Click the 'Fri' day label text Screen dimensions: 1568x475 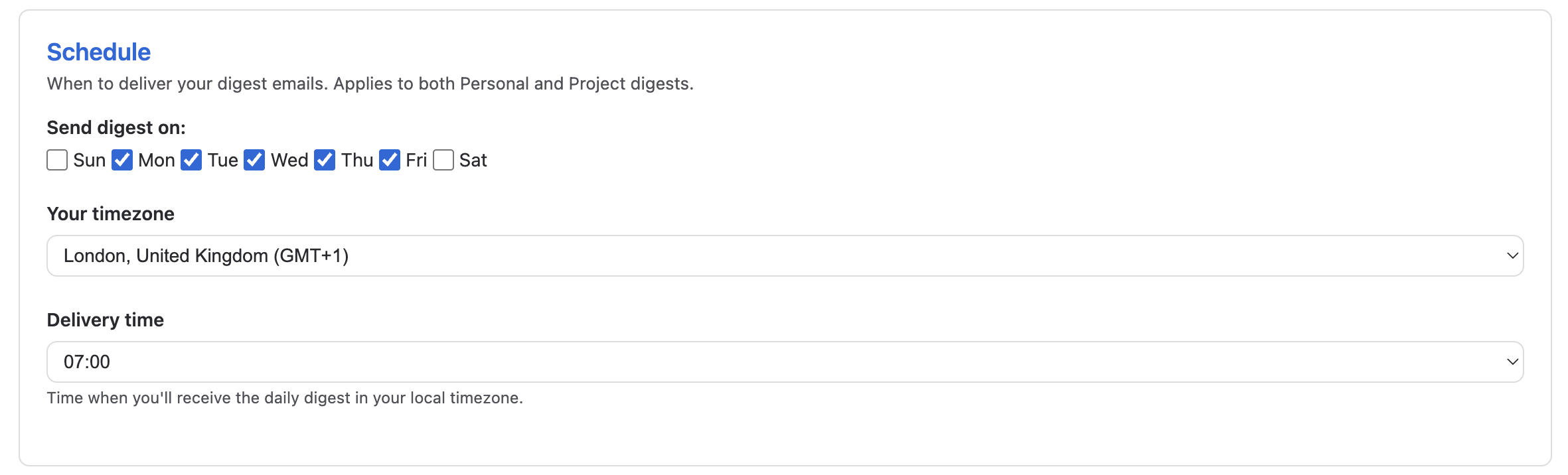(416, 160)
